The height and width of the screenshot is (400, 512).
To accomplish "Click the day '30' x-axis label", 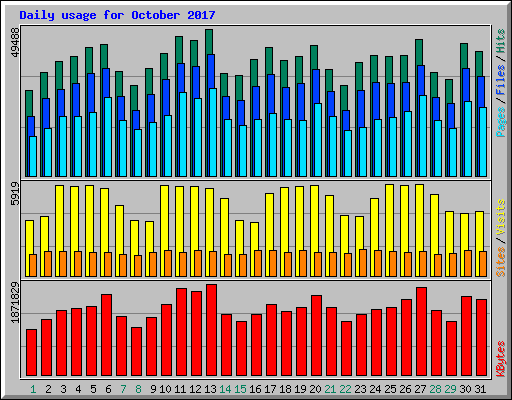I will click(x=465, y=389).
